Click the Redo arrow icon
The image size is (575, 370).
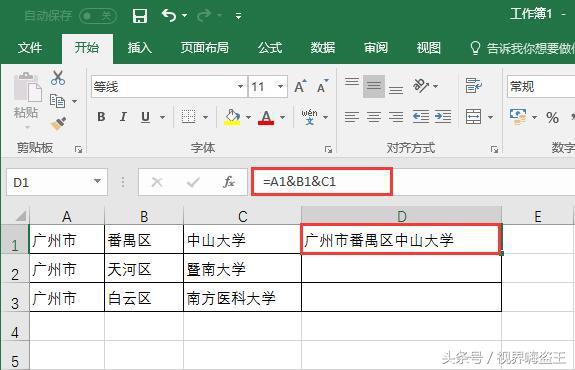(204, 15)
